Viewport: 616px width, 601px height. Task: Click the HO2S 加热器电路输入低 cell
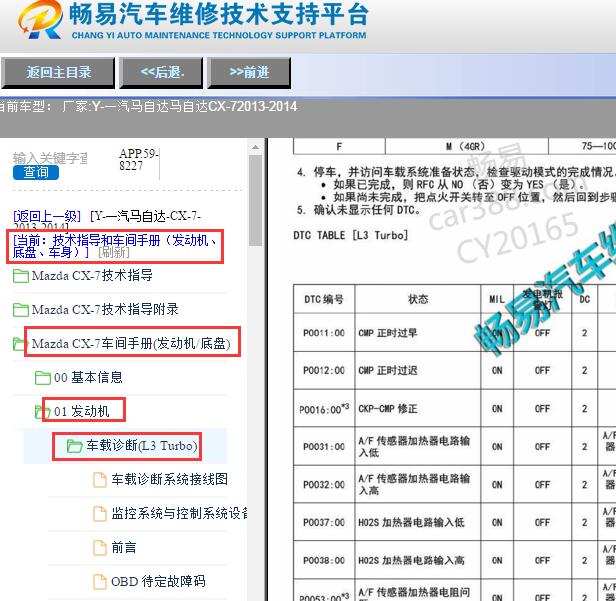click(x=418, y=522)
